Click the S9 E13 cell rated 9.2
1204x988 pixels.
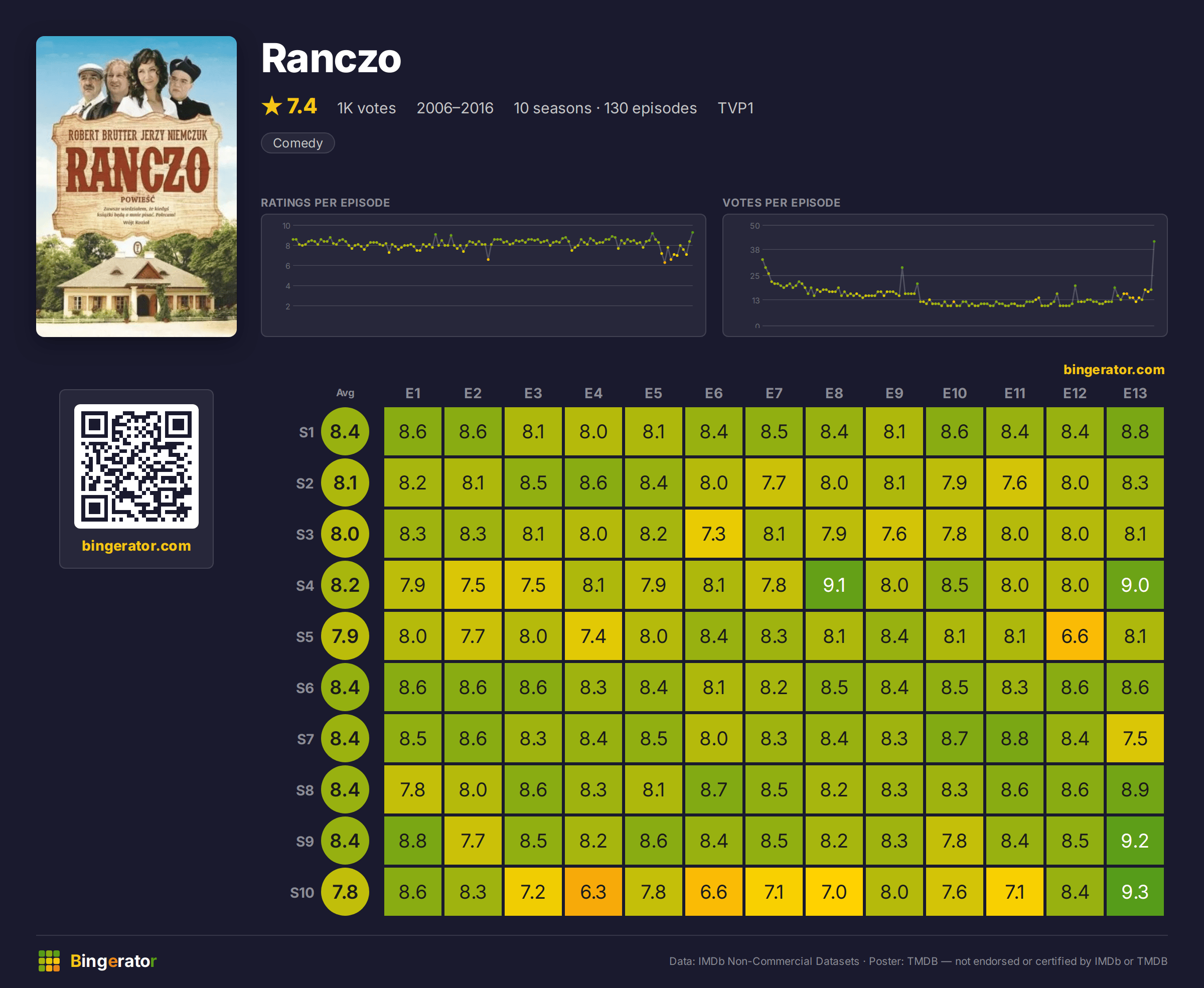pos(1135,841)
